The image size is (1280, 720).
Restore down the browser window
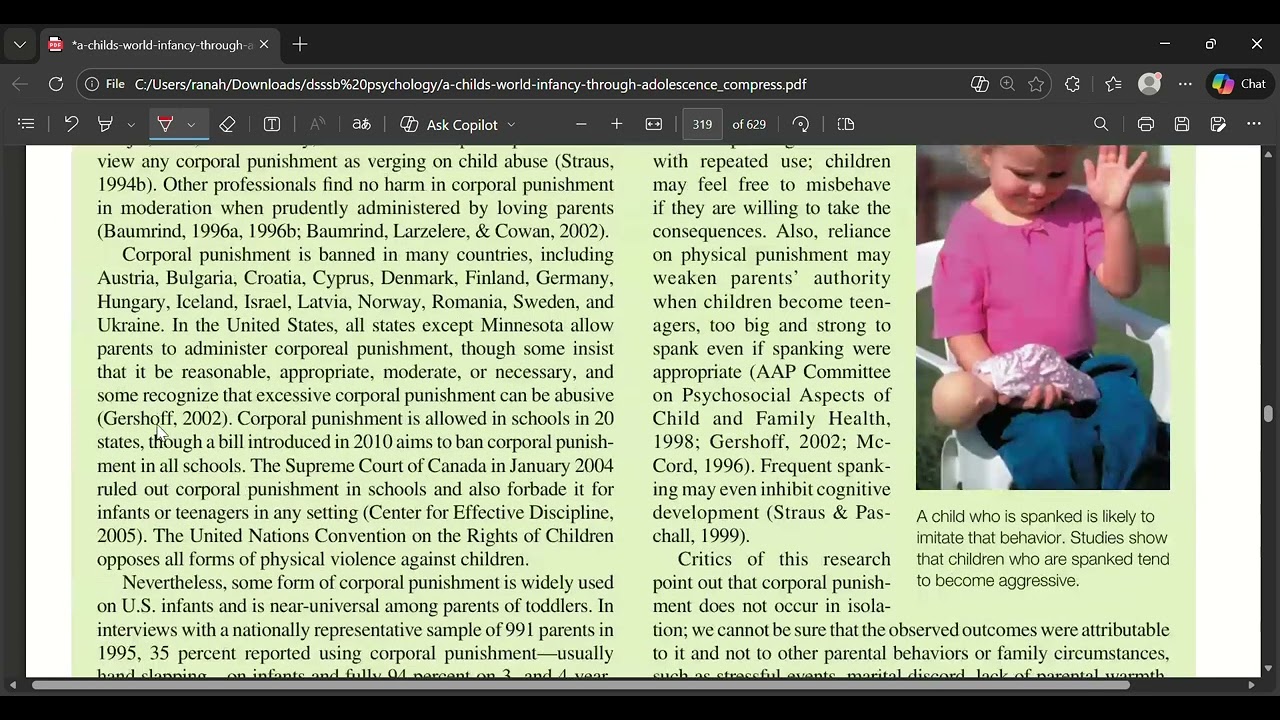1211,44
